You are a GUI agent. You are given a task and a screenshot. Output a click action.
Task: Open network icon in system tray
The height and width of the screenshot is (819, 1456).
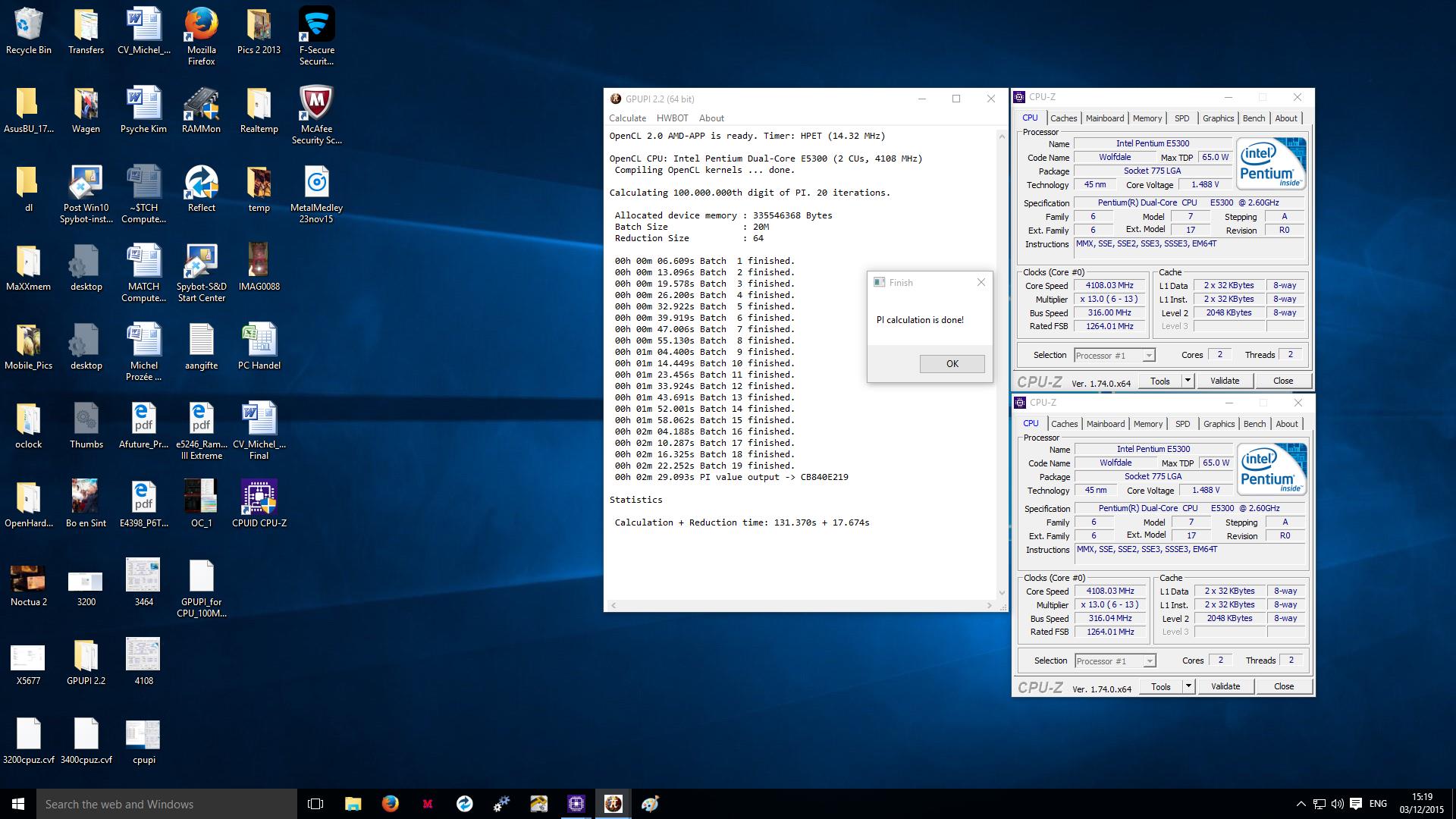[1319, 804]
